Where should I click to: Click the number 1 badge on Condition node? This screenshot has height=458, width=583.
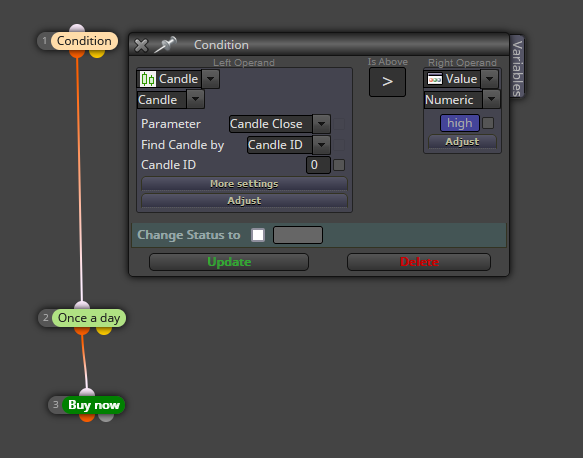click(45, 41)
